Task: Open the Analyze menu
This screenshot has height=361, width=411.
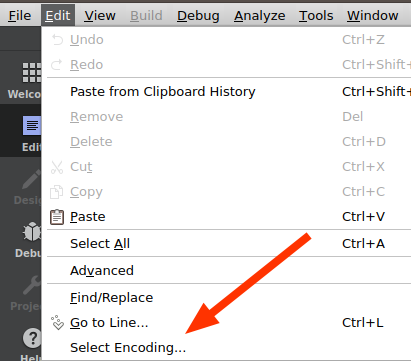Action: coord(260,16)
